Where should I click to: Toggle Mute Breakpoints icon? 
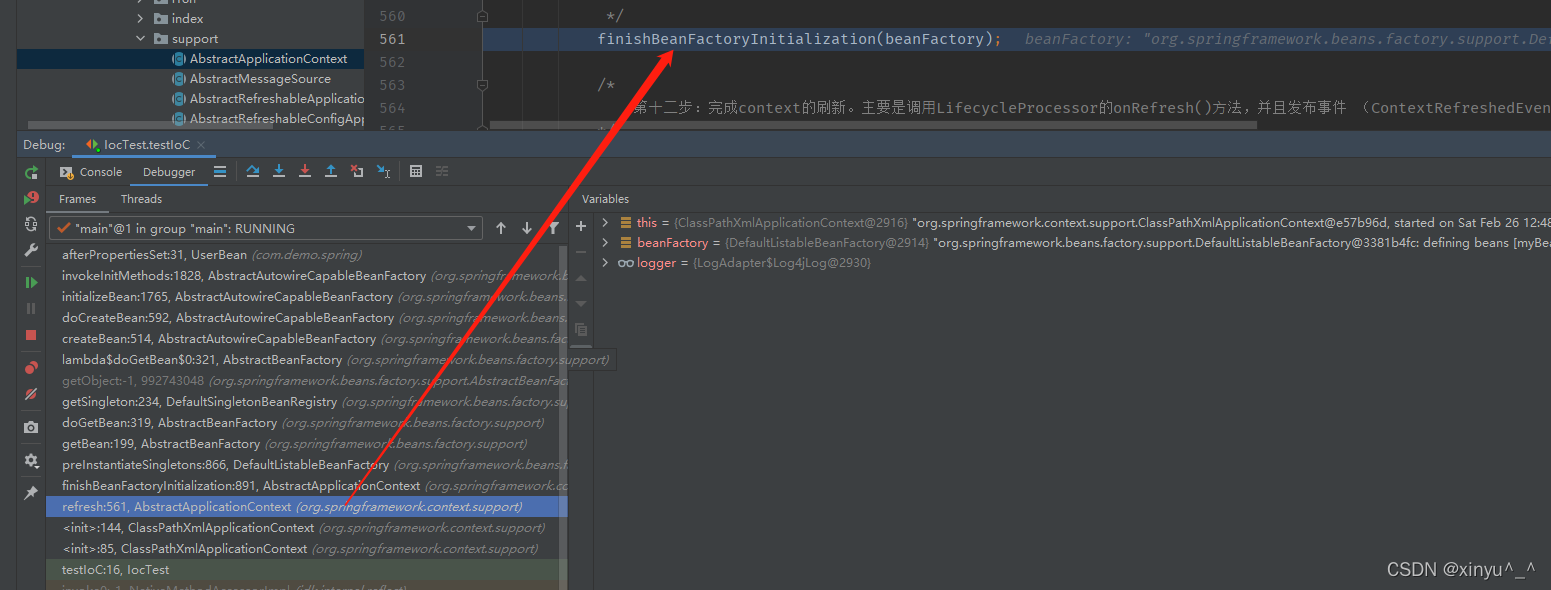click(x=31, y=394)
